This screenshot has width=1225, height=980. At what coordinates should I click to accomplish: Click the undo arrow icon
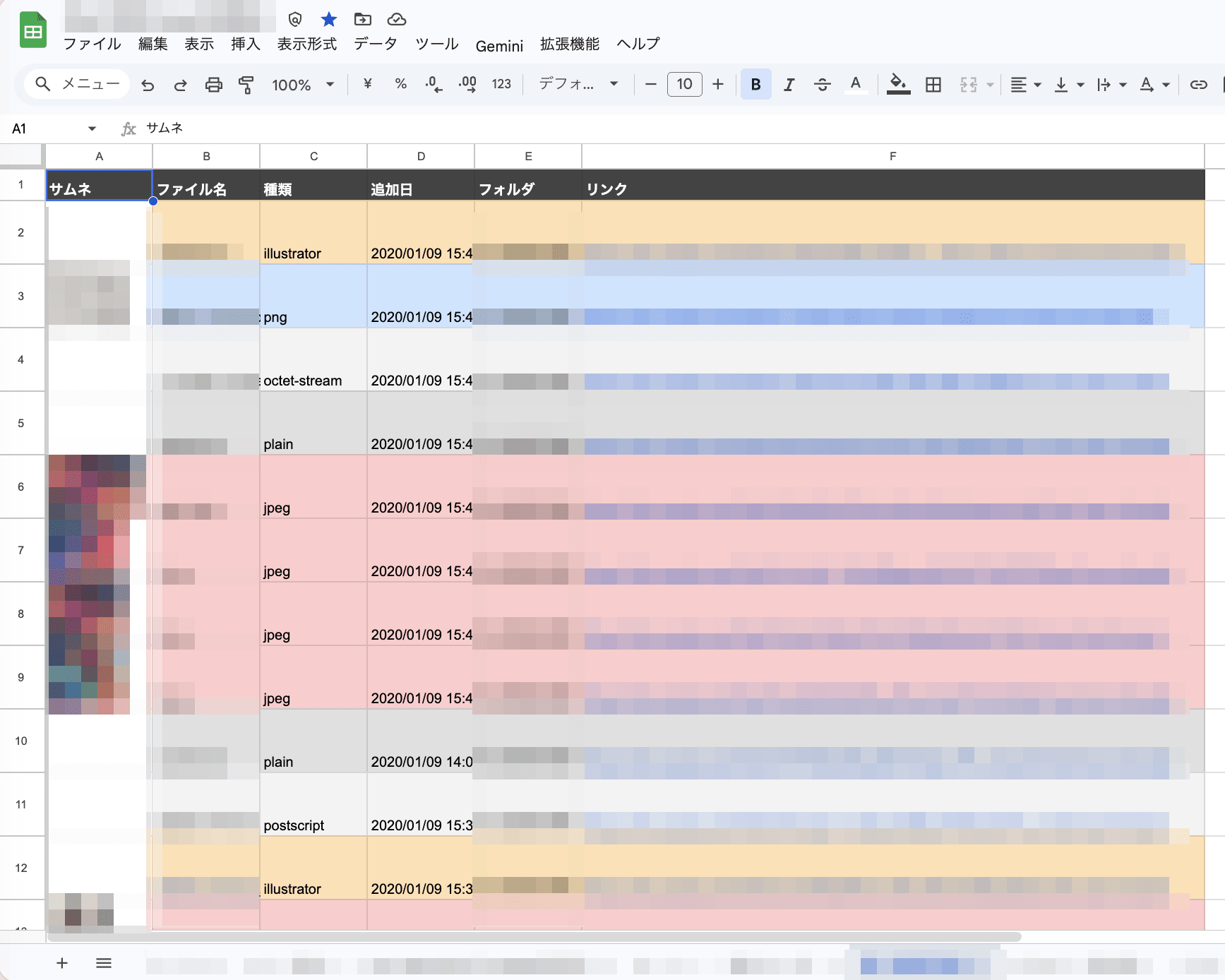(148, 85)
